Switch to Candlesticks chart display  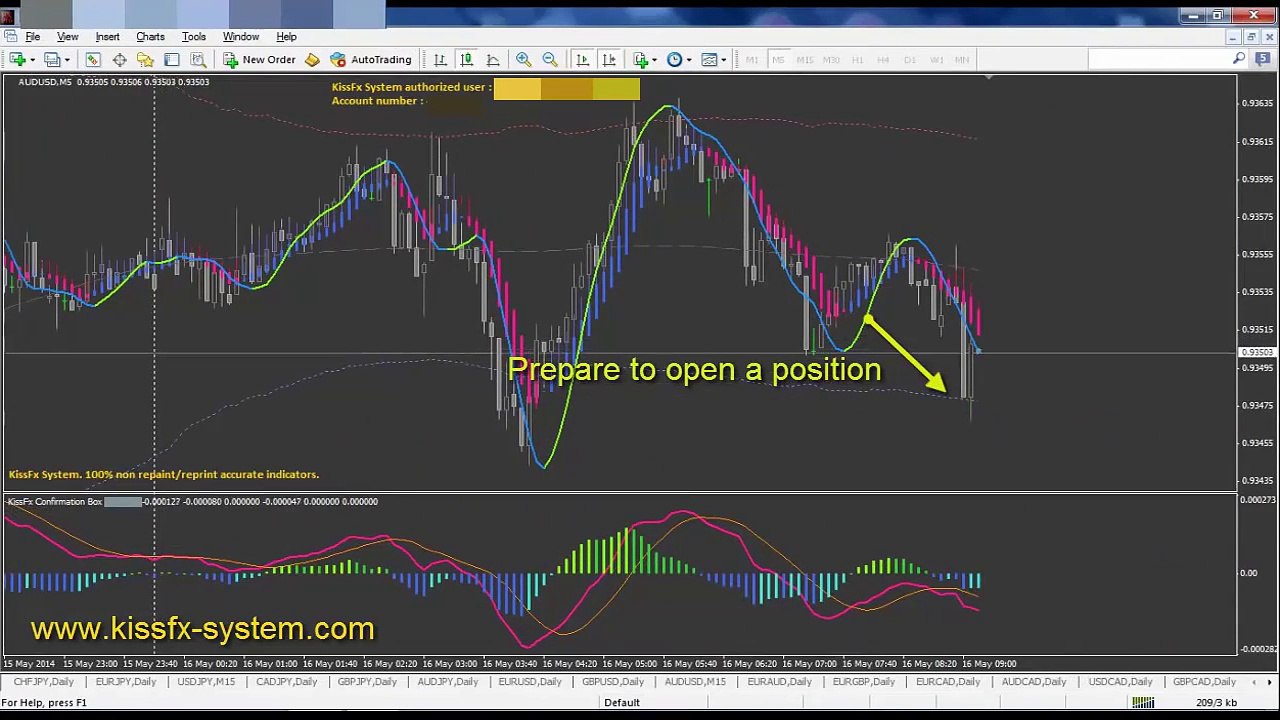(466, 60)
